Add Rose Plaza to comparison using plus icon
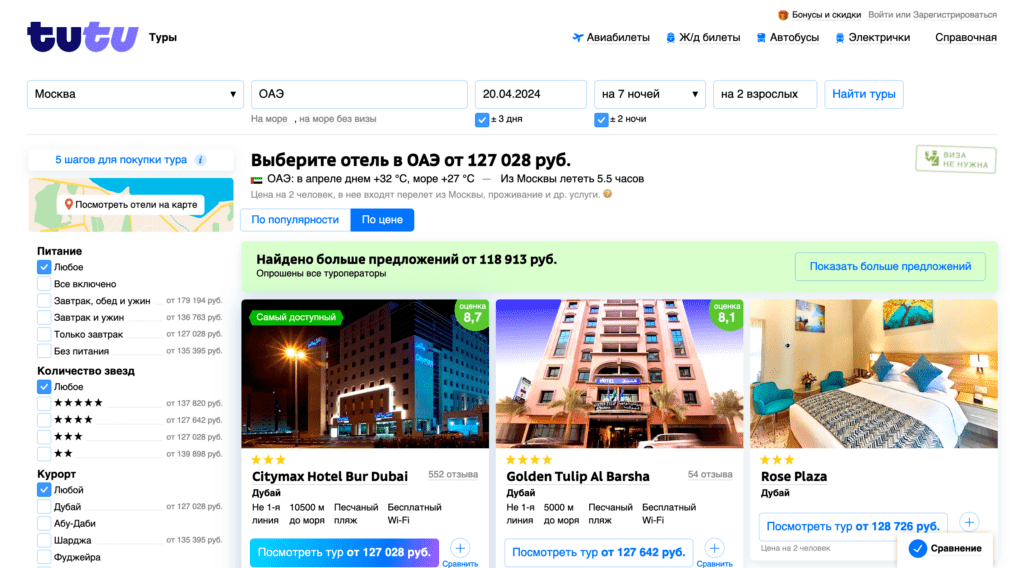This screenshot has width=1024, height=568. [x=969, y=522]
